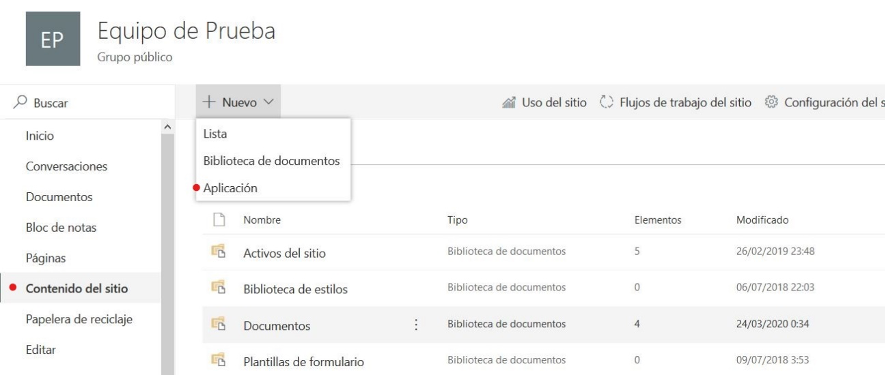Click the file type column header icon
Image resolution: width=885 pixels, height=375 pixels.
(218, 220)
